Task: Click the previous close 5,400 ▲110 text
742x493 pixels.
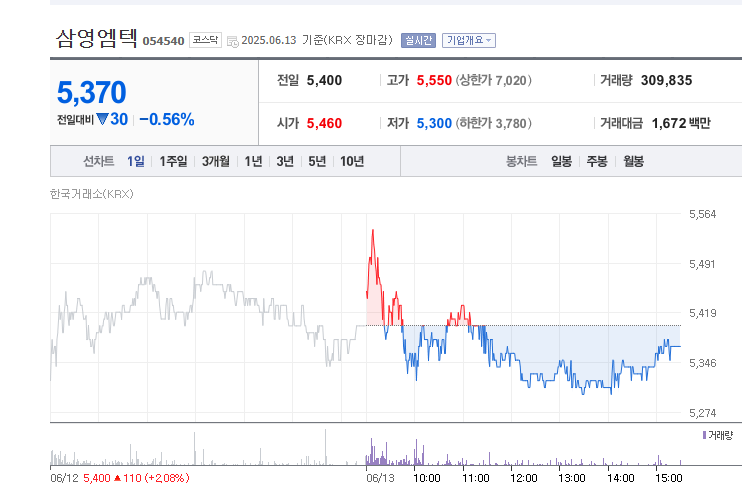Action: click(136, 478)
